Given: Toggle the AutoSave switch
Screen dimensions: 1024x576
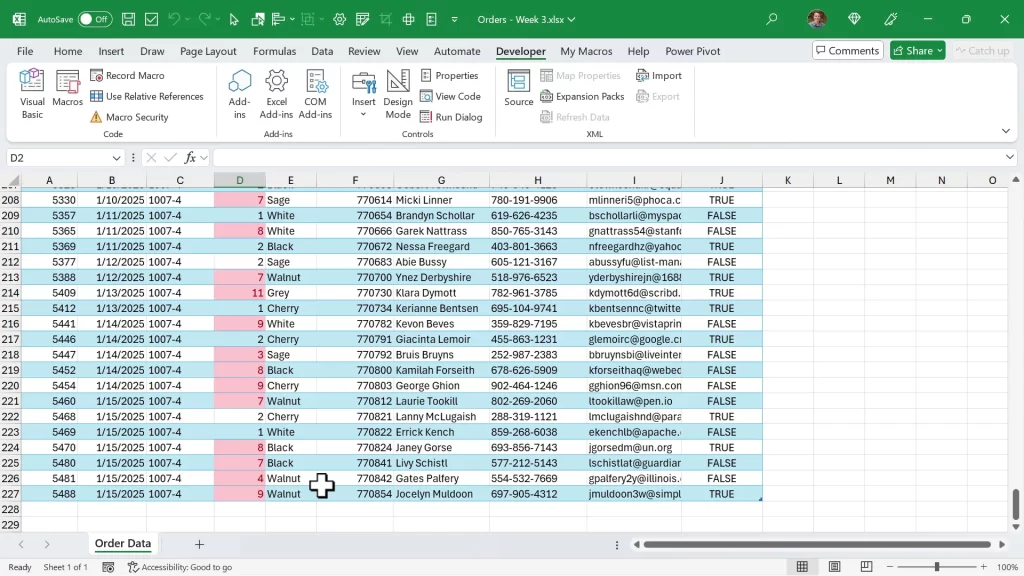Looking at the screenshot, I should point(95,19).
